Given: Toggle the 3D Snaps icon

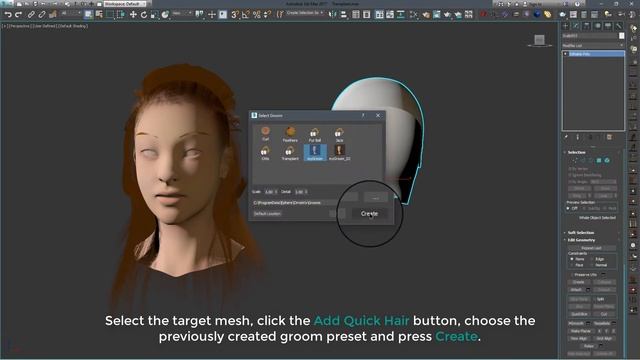Looking at the screenshot, I should (235, 15).
